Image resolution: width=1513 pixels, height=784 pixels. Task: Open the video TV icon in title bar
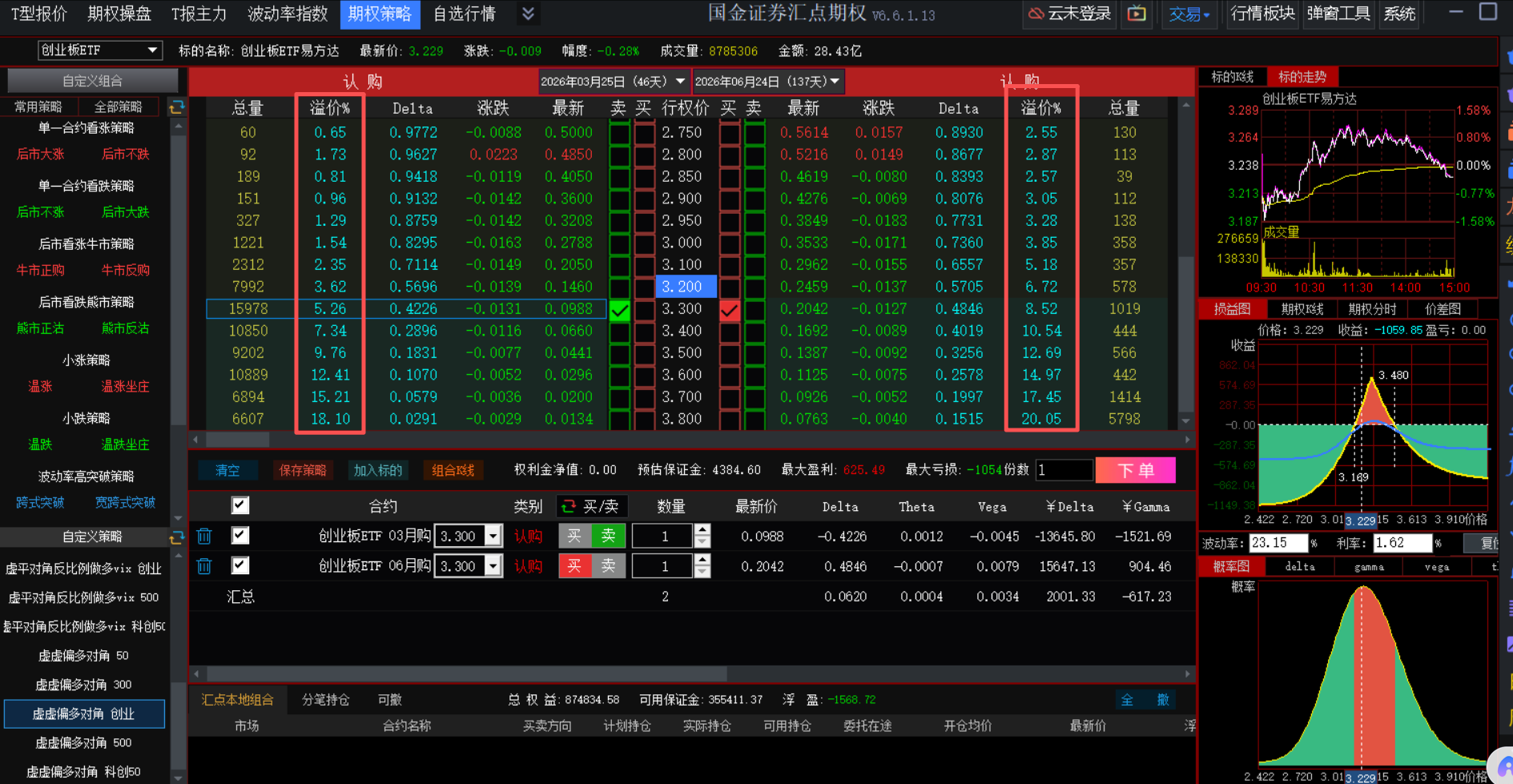click(x=1137, y=14)
